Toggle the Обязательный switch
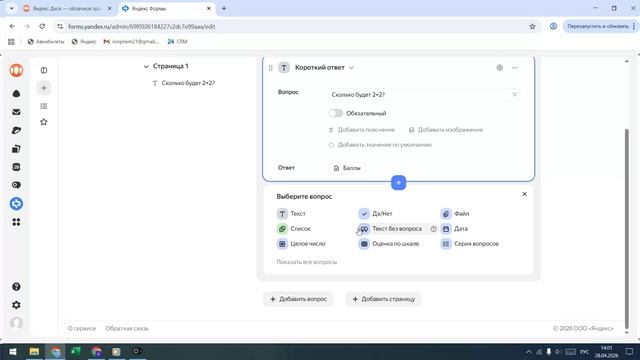 [x=335, y=113]
